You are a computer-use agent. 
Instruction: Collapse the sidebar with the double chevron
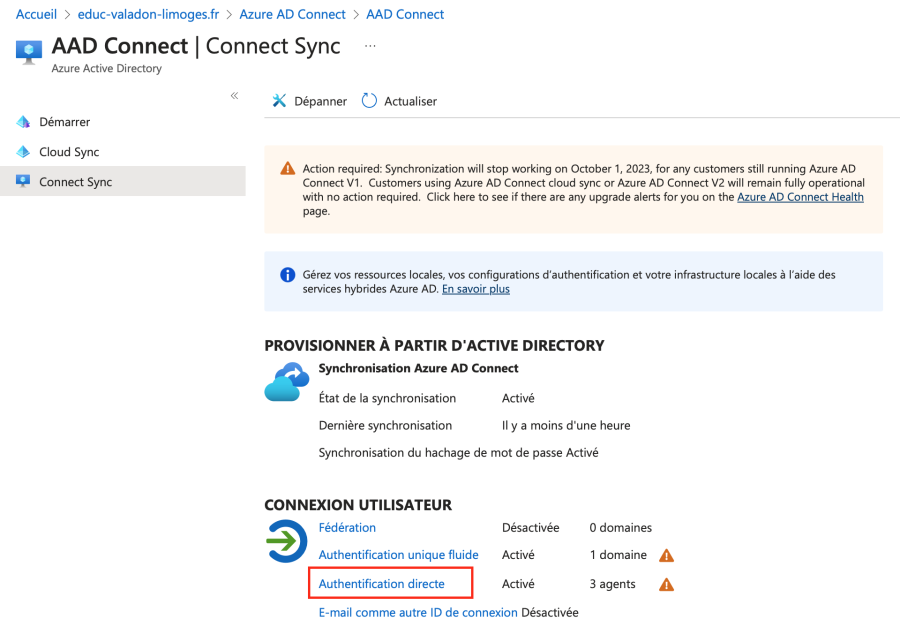coord(234,95)
